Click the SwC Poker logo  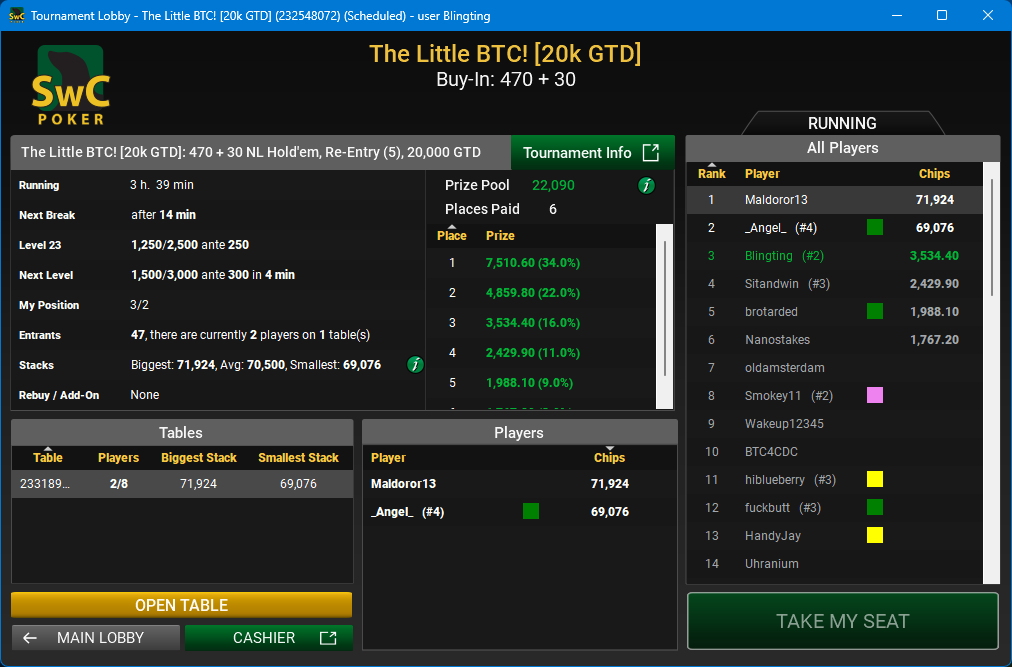pyautogui.click(x=71, y=85)
